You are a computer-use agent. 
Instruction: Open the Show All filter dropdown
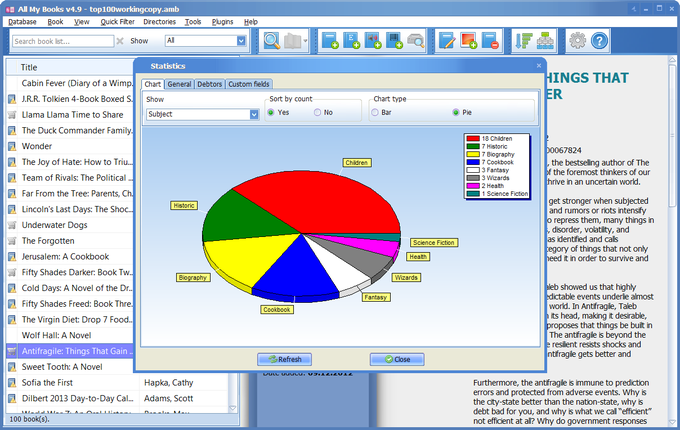tap(242, 41)
